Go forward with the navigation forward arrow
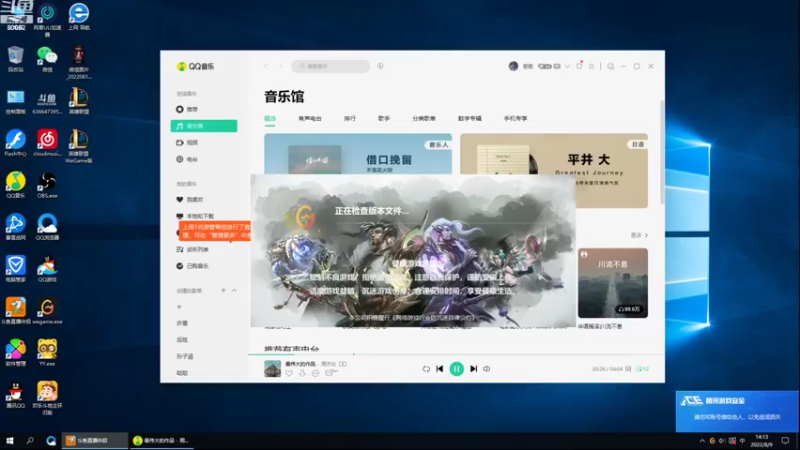Screen dimensions: 800x450 pos(280,66)
